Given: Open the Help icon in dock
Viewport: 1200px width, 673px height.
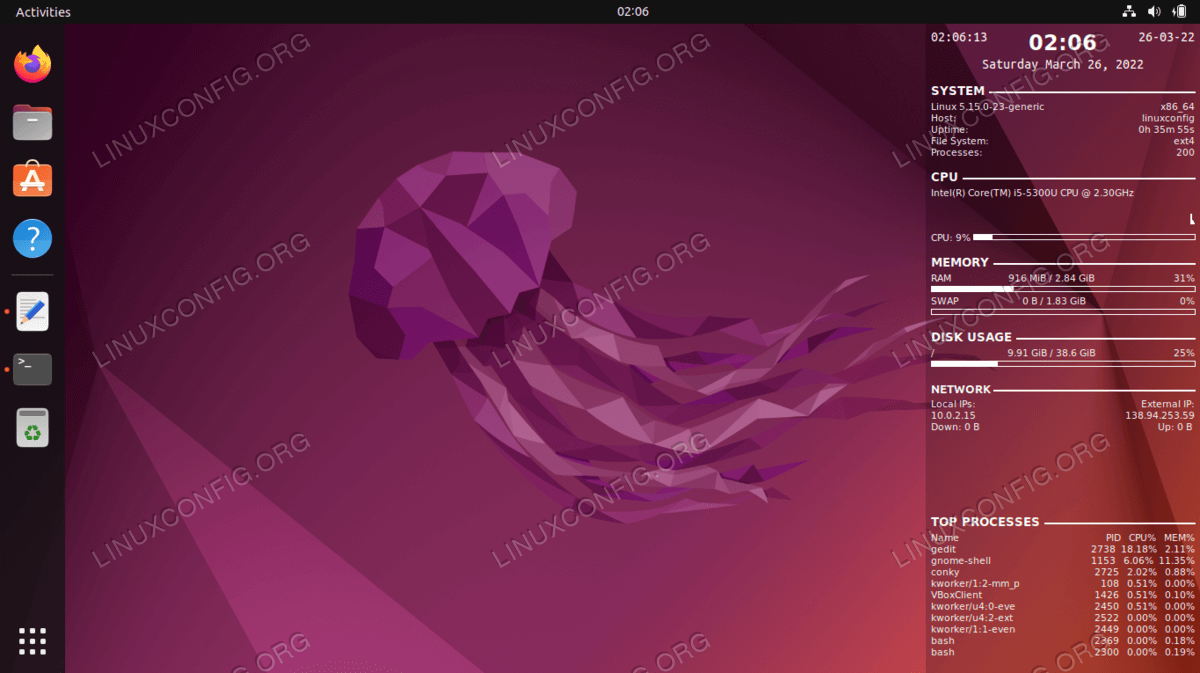Looking at the screenshot, I should [x=33, y=239].
